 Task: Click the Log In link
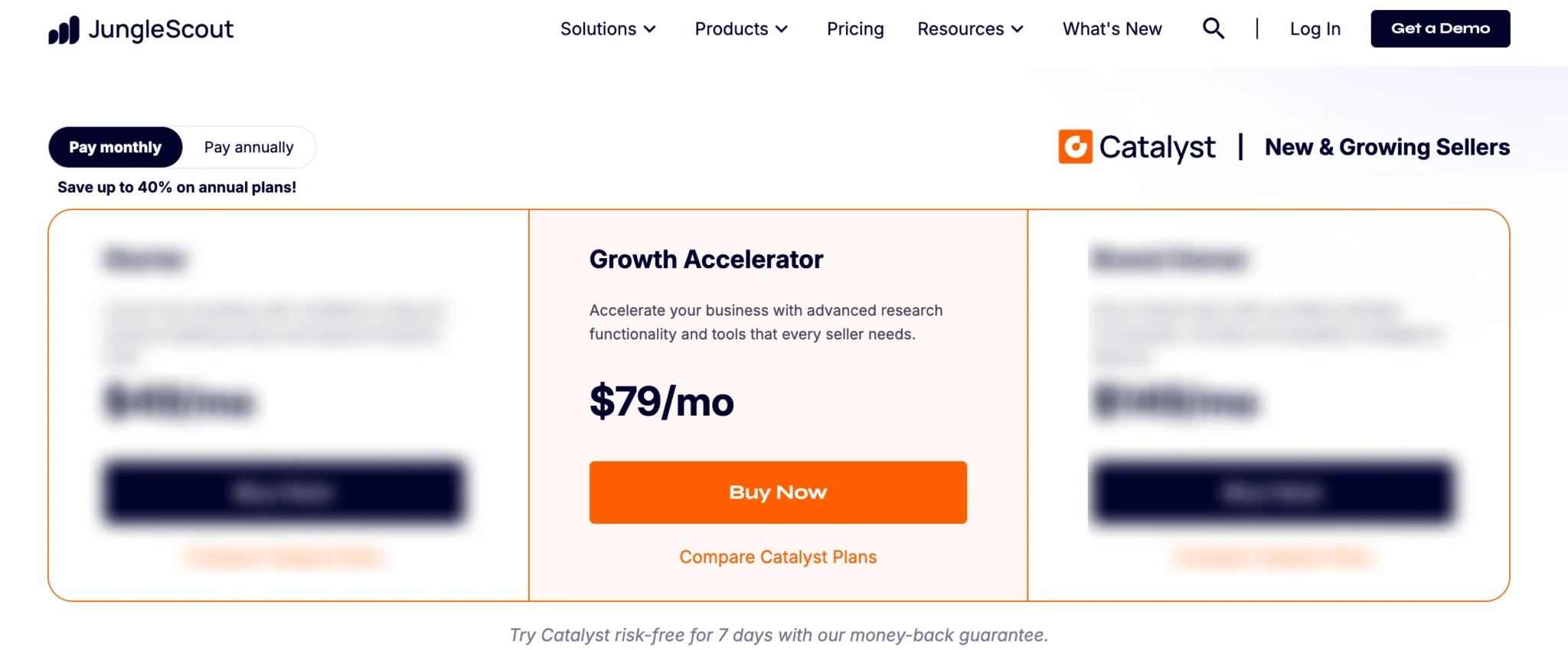pos(1315,28)
